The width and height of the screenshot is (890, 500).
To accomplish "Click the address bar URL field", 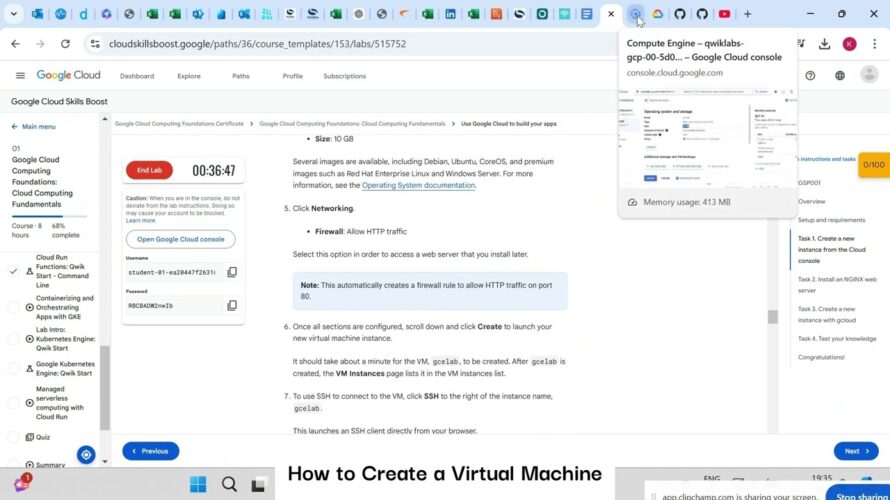I will (352, 44).
